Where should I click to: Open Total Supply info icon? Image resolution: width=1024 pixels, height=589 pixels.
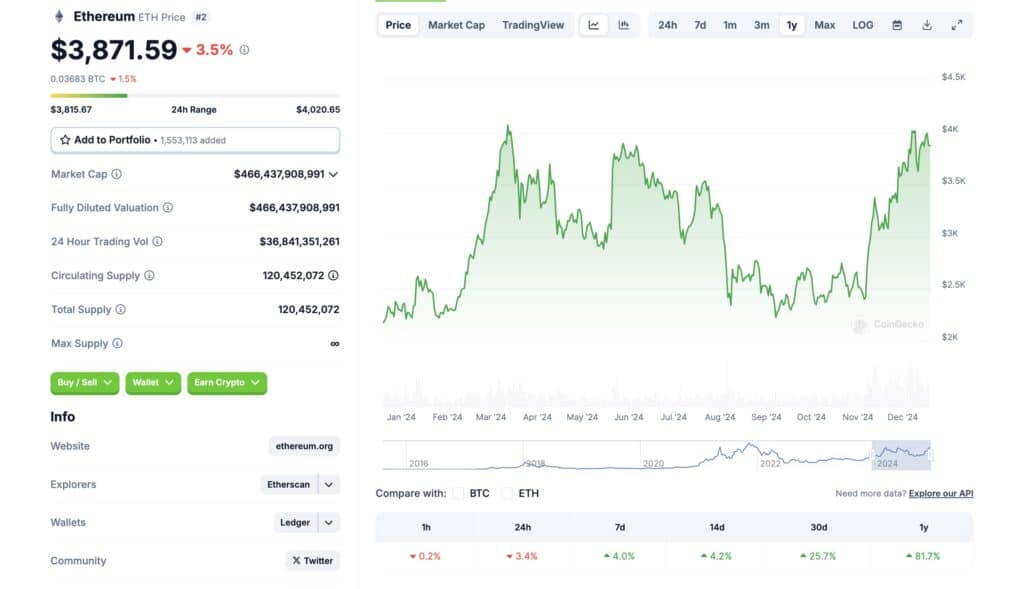(x=121, y=310)
